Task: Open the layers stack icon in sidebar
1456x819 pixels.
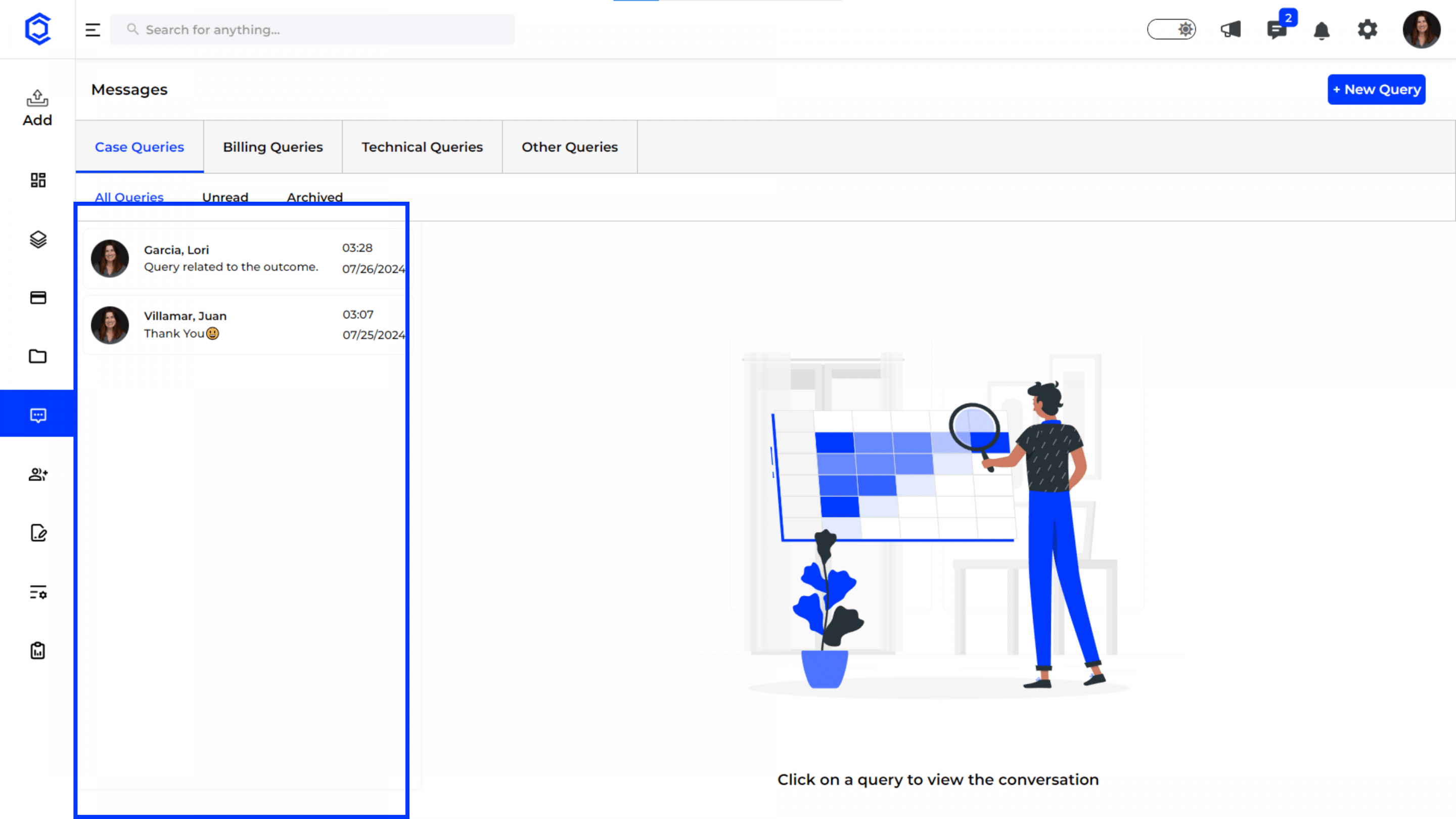Action: [x=38, y=239]
